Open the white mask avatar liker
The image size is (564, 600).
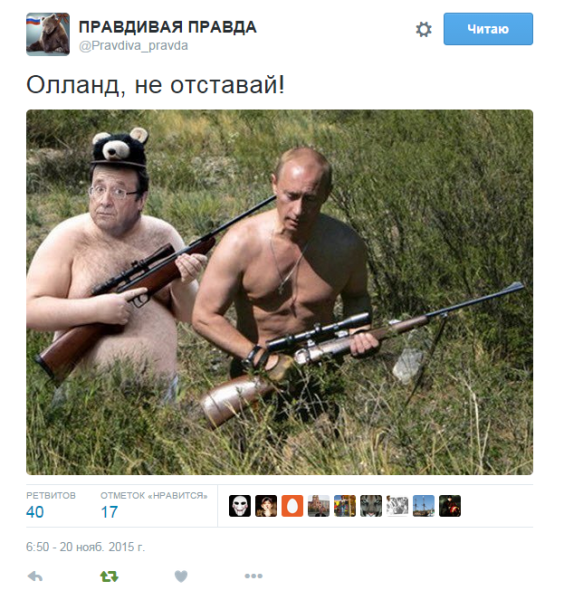pyautogui.click(x=240, y=506)
